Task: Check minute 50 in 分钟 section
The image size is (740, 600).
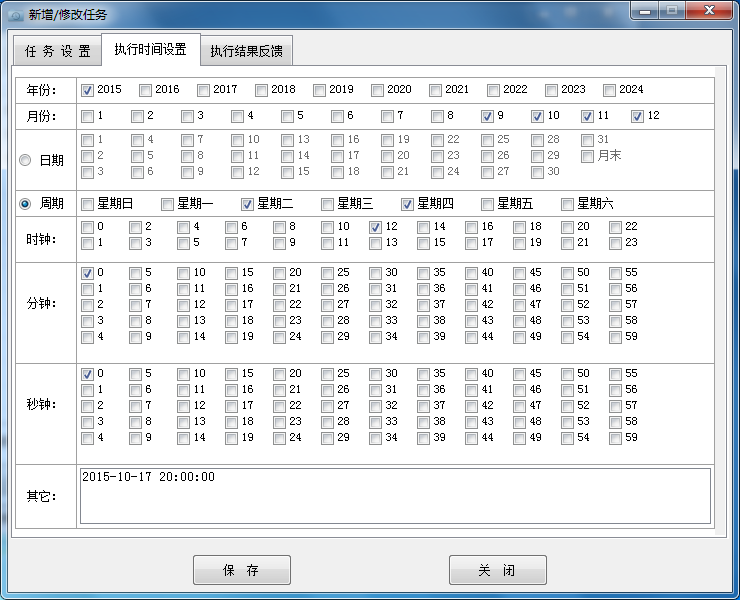Action: pyautogui.click(x=567, y=273)
